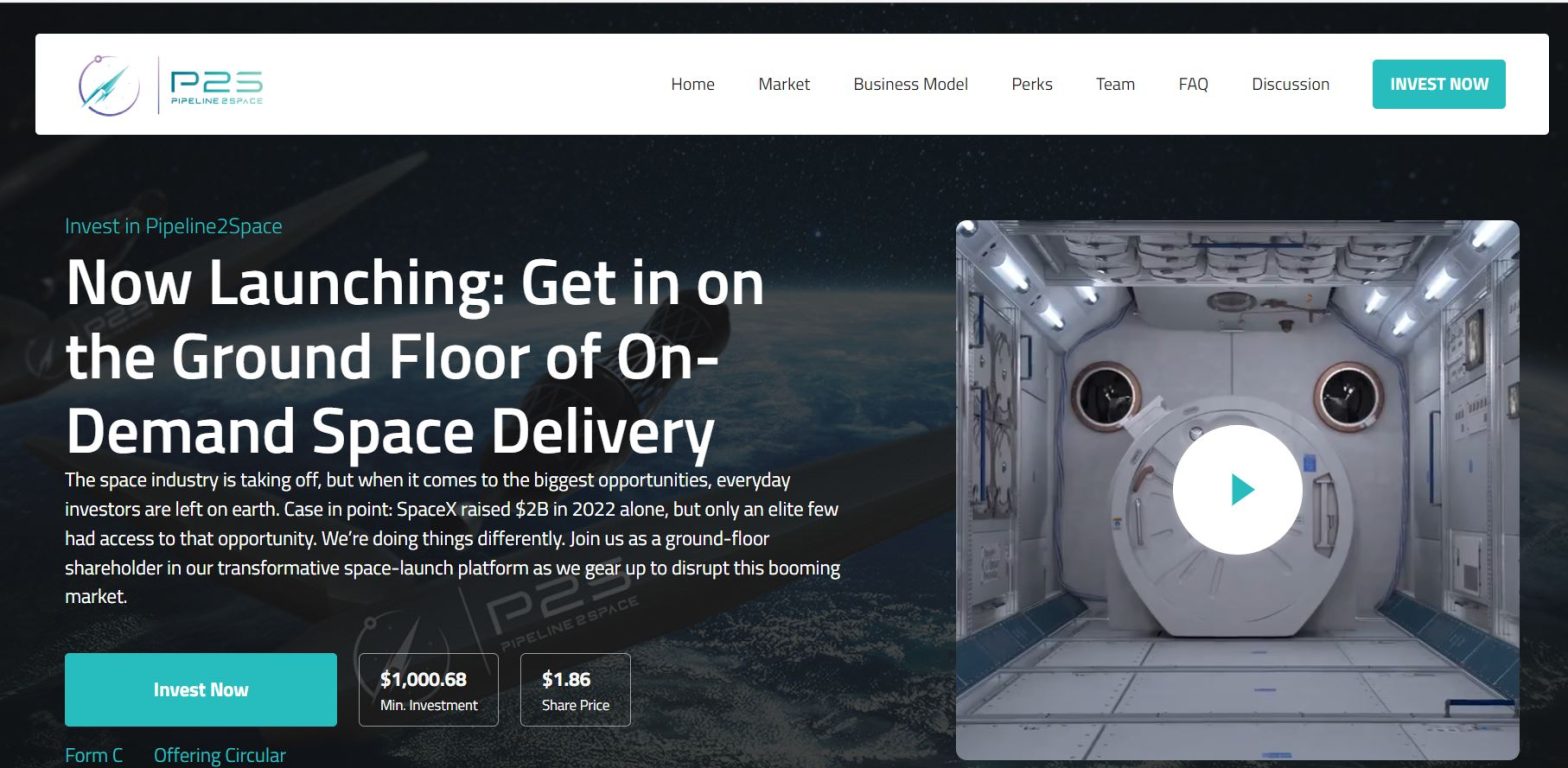
Task: Open the FAQ navigation link
Action: click(x=1193, y=84)
